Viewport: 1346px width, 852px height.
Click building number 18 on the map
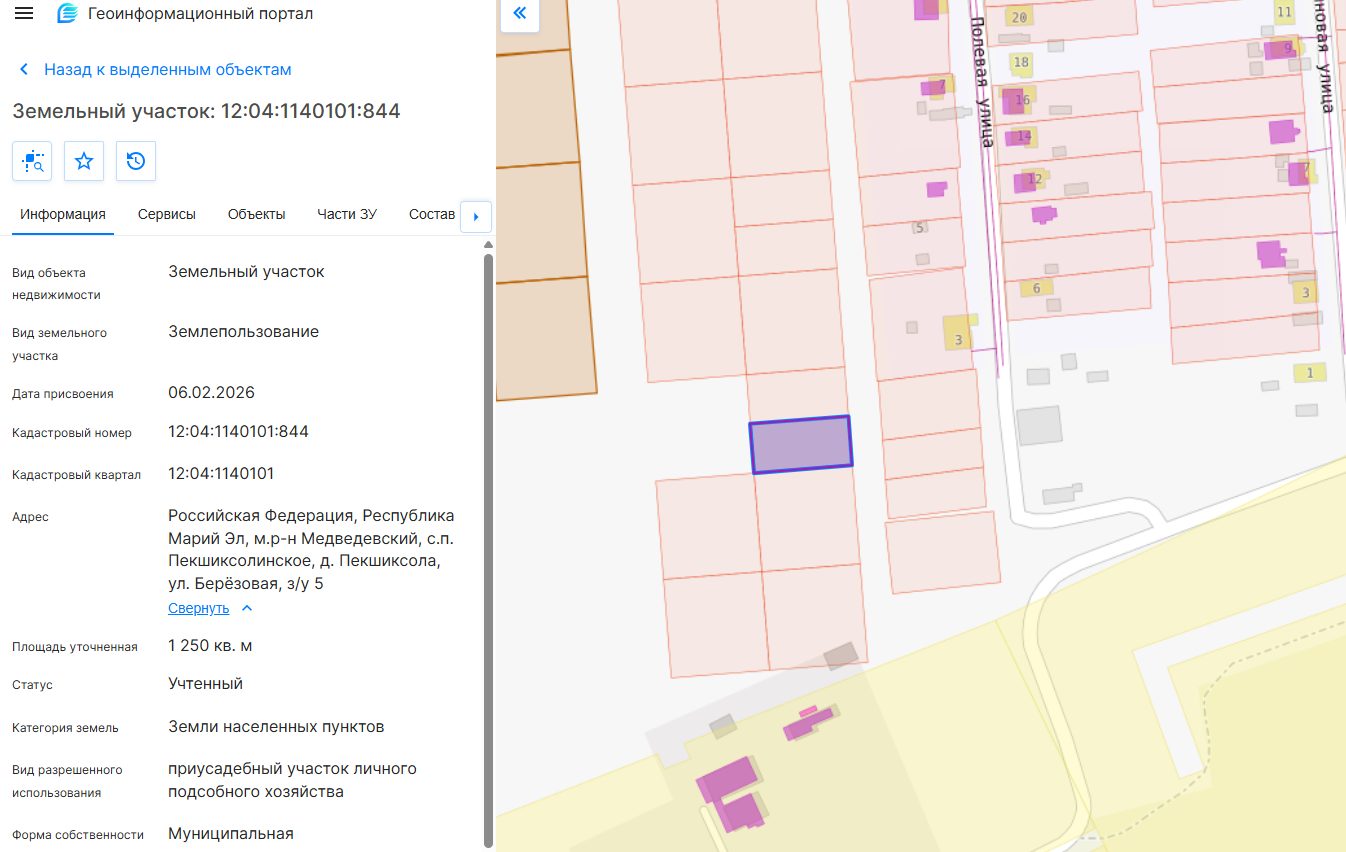pyautogui.click(x=1021, y=62)
